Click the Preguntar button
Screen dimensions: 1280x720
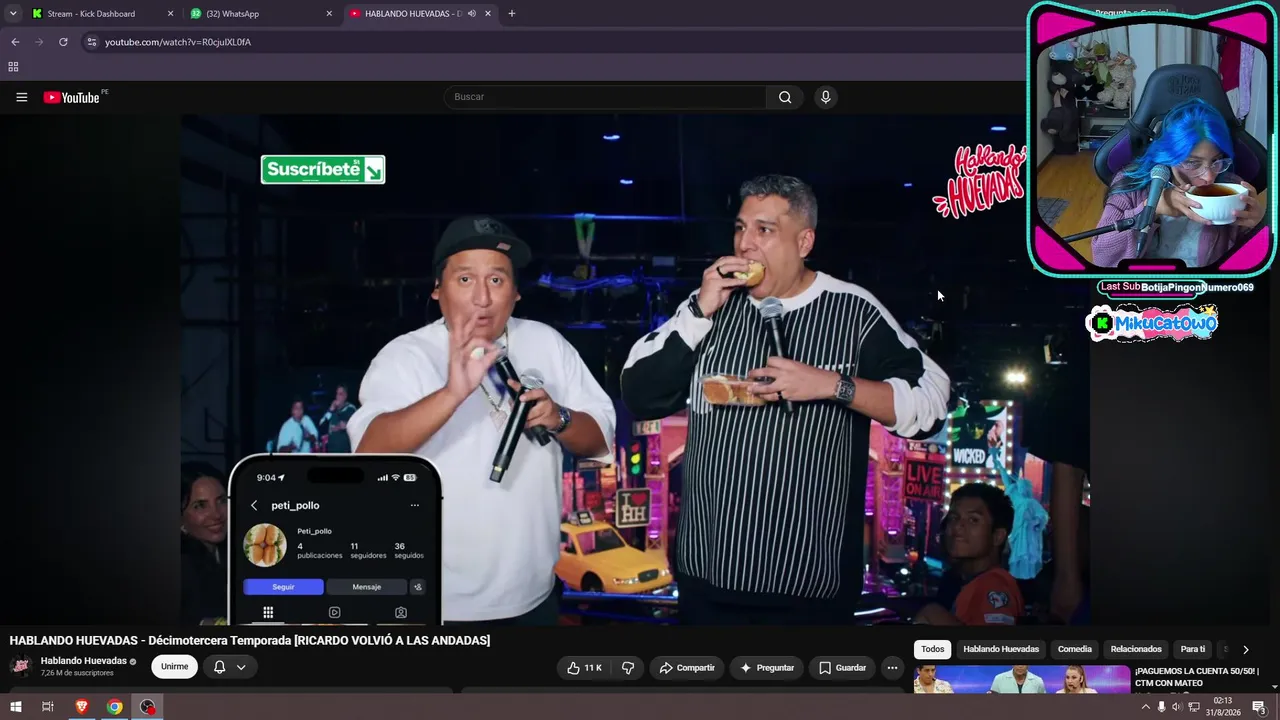[x=767, y=668]
